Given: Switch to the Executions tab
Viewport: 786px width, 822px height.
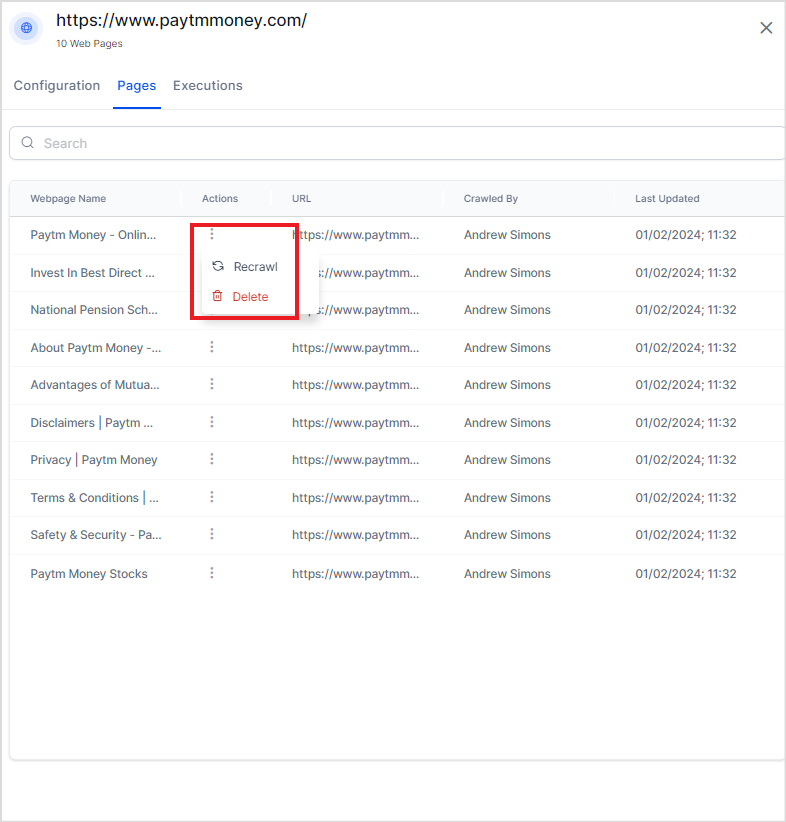Looking at the screenshot, I should (x=208, y=86).
